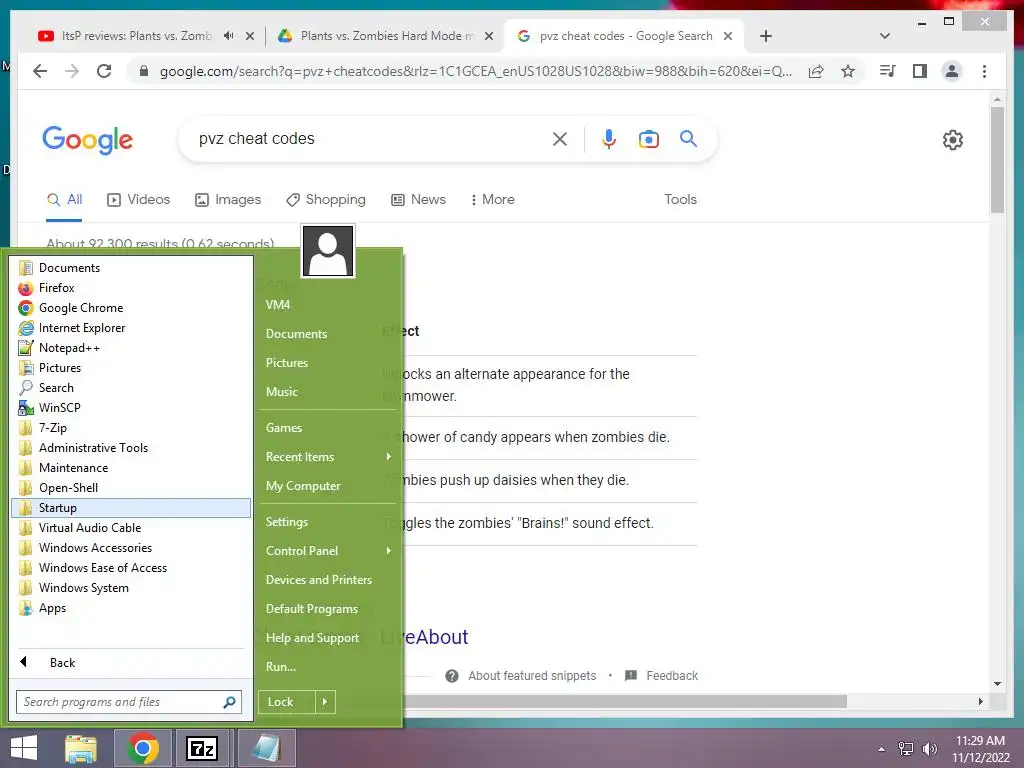Open the Run... dialog entry
The height and width of the screenshot is (768, 1024).
coord(328,667)
